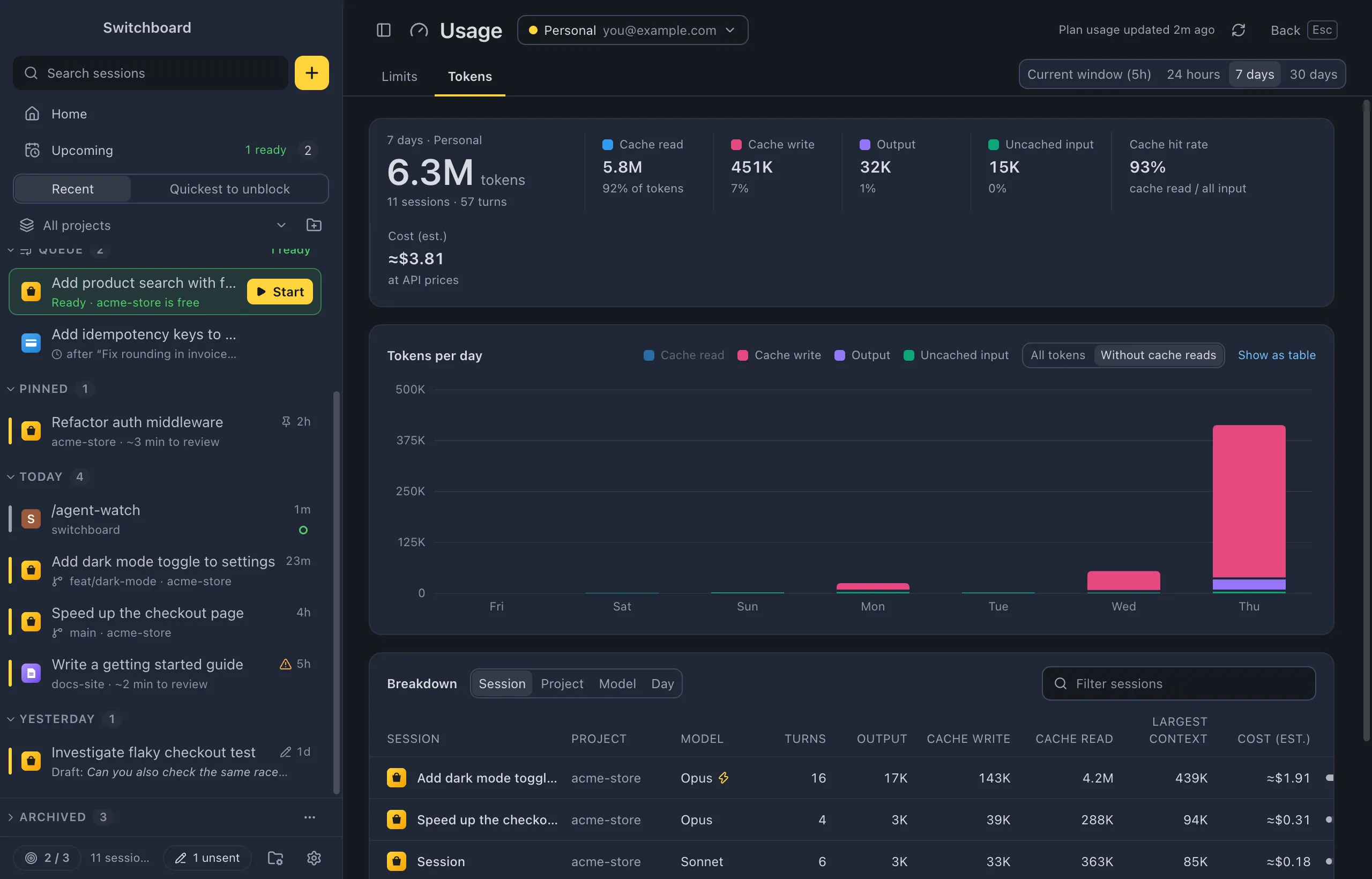Collapse the YESTERDAY section
This screenshot has width=1372, height=879.
coord(56,718)
